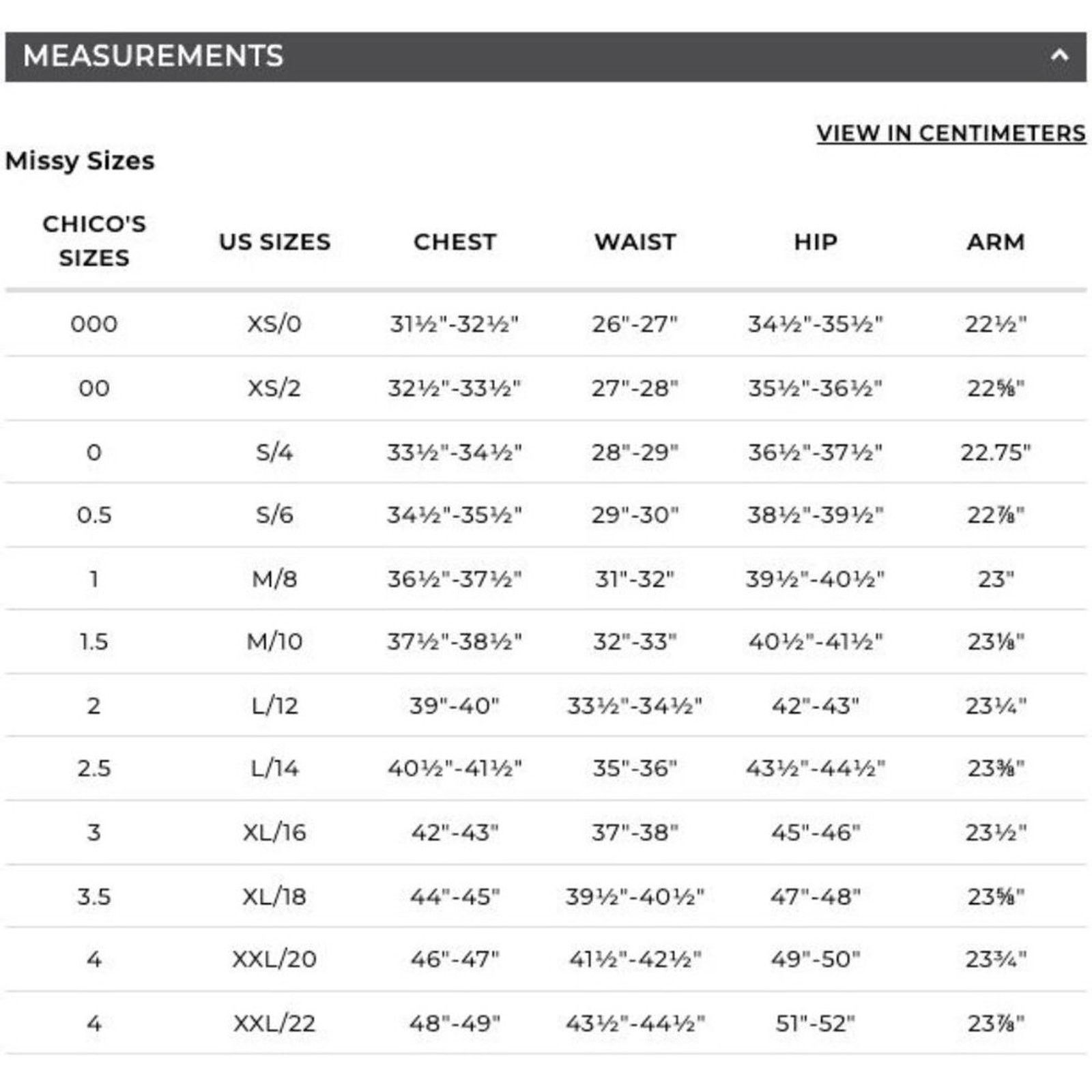Select the Missy Sizes heading
The width and height of the screenshot is (1092, 1092).
click(x=80, y=161)
